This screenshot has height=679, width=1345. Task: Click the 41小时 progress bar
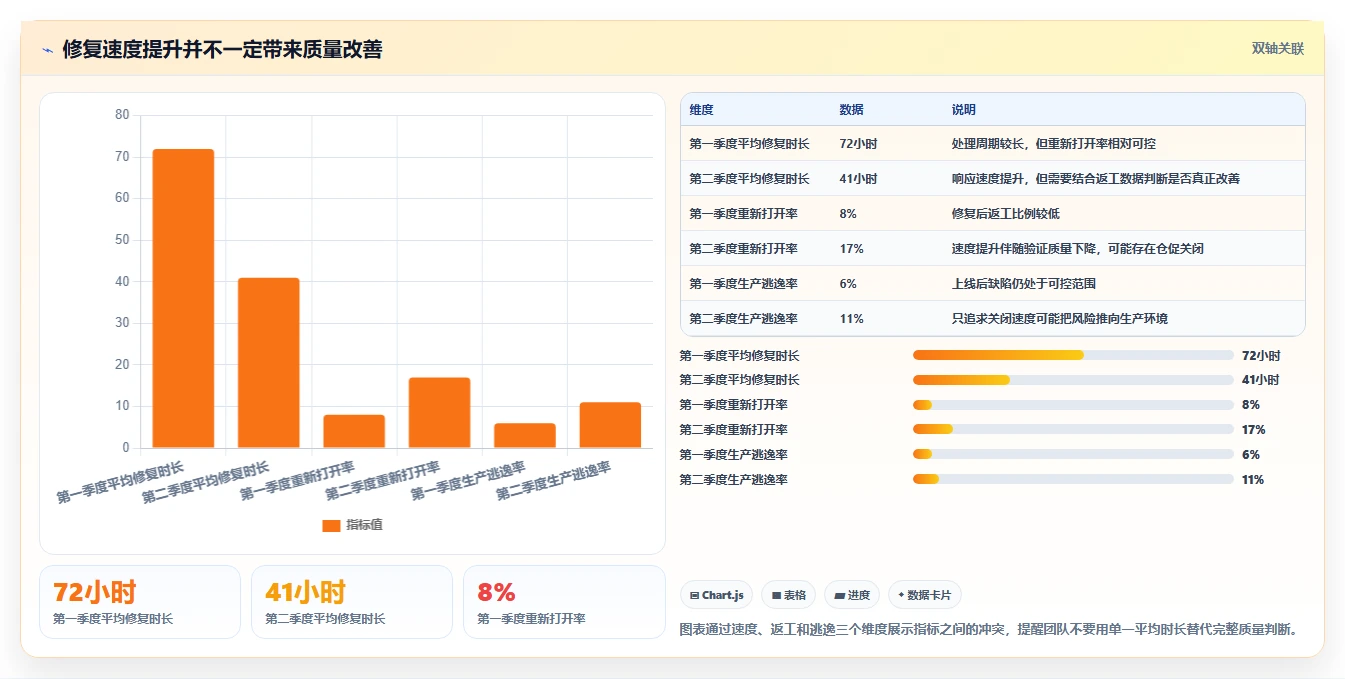(1073, 380)
